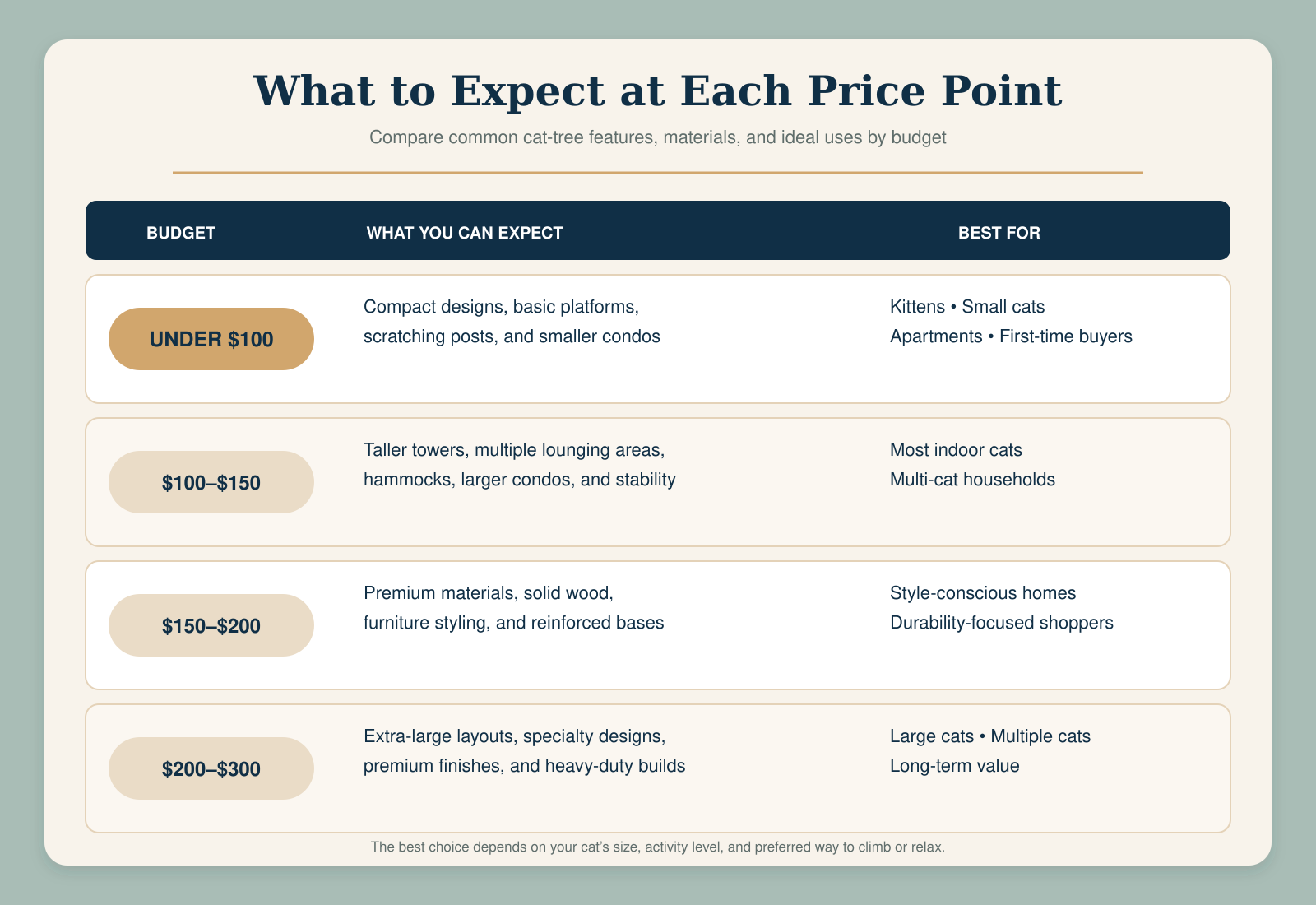Click the extra-large layouts description
The height and width of the screenshot is (905, 1316).
[x=525, y=751]
